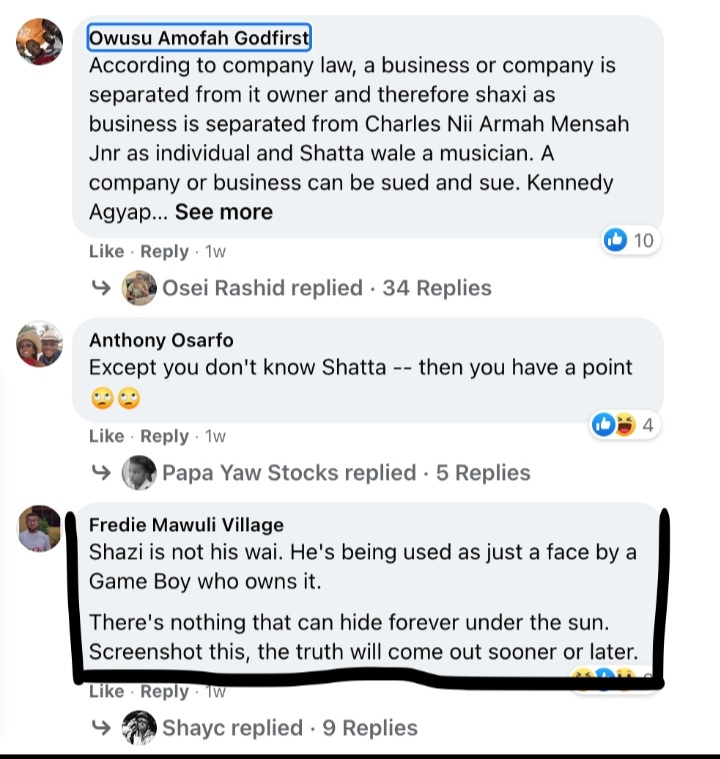Open Fredie Mawuli Village's profile avatar
The image size is (720, 759).
pyautogui.click(x=40, y=527)
